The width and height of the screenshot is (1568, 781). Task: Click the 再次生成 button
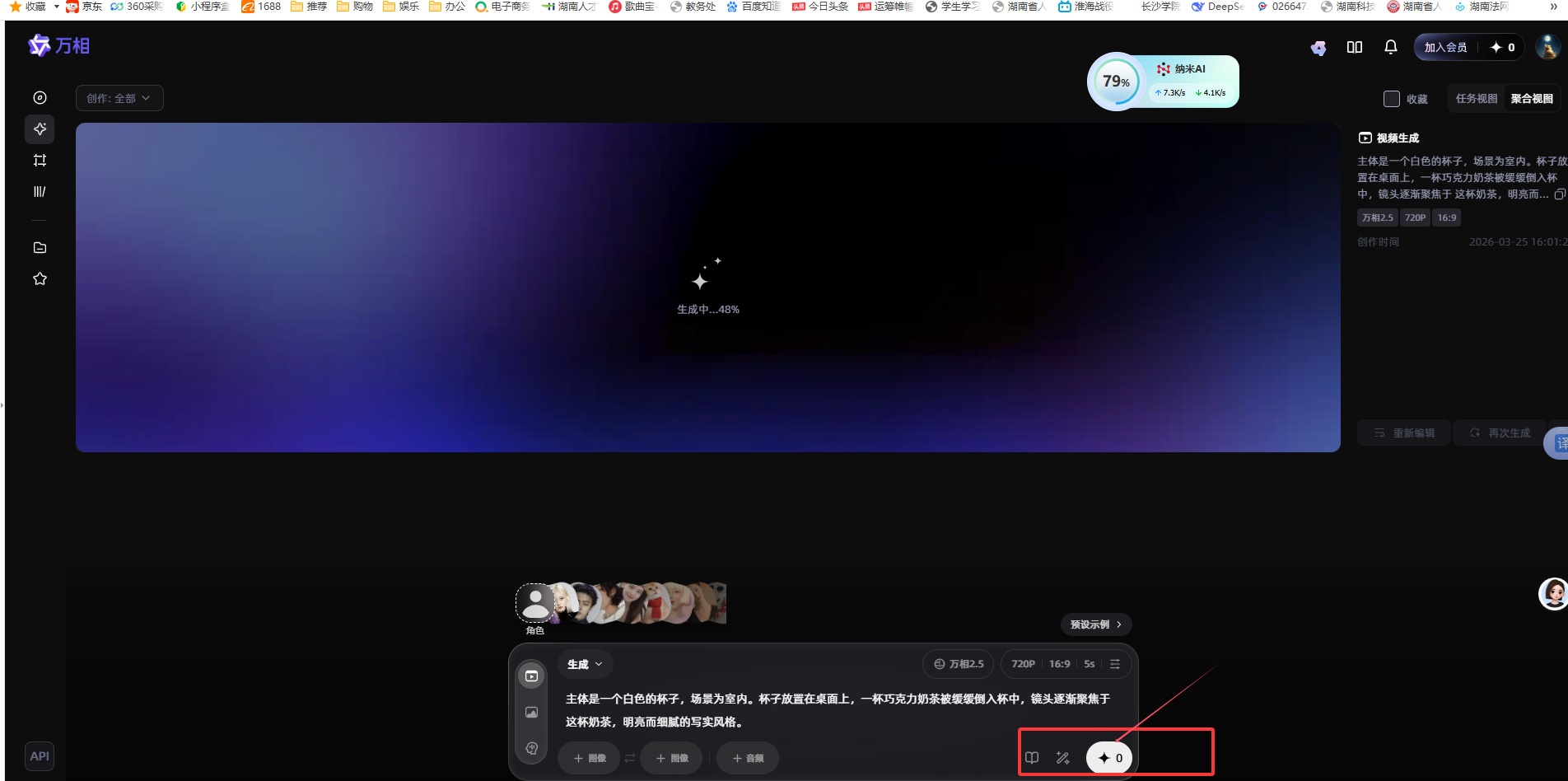[1500, 433]
